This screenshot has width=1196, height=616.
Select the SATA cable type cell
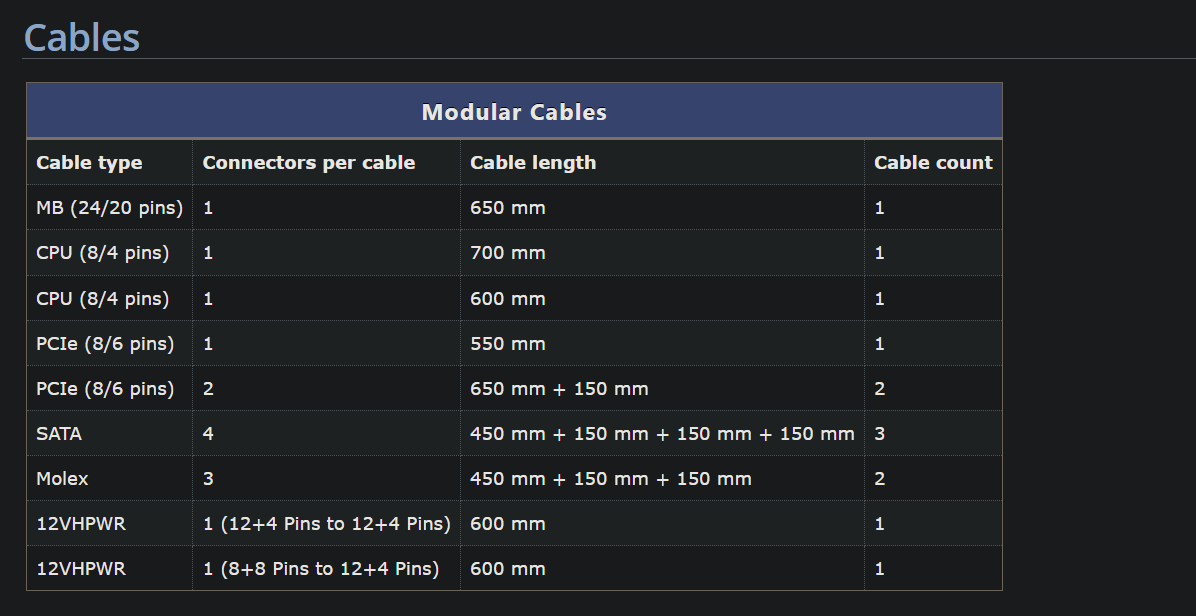point(59,434)
